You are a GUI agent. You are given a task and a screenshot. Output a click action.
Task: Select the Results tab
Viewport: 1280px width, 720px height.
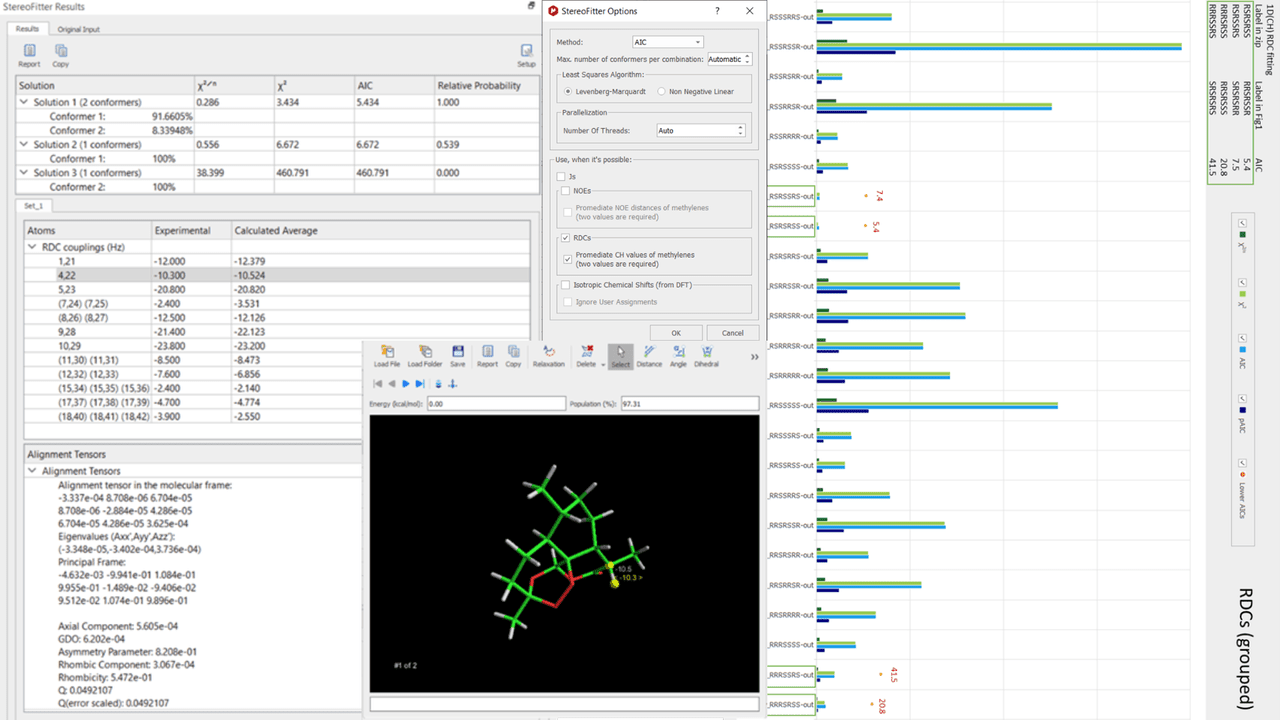click(27, 29)
